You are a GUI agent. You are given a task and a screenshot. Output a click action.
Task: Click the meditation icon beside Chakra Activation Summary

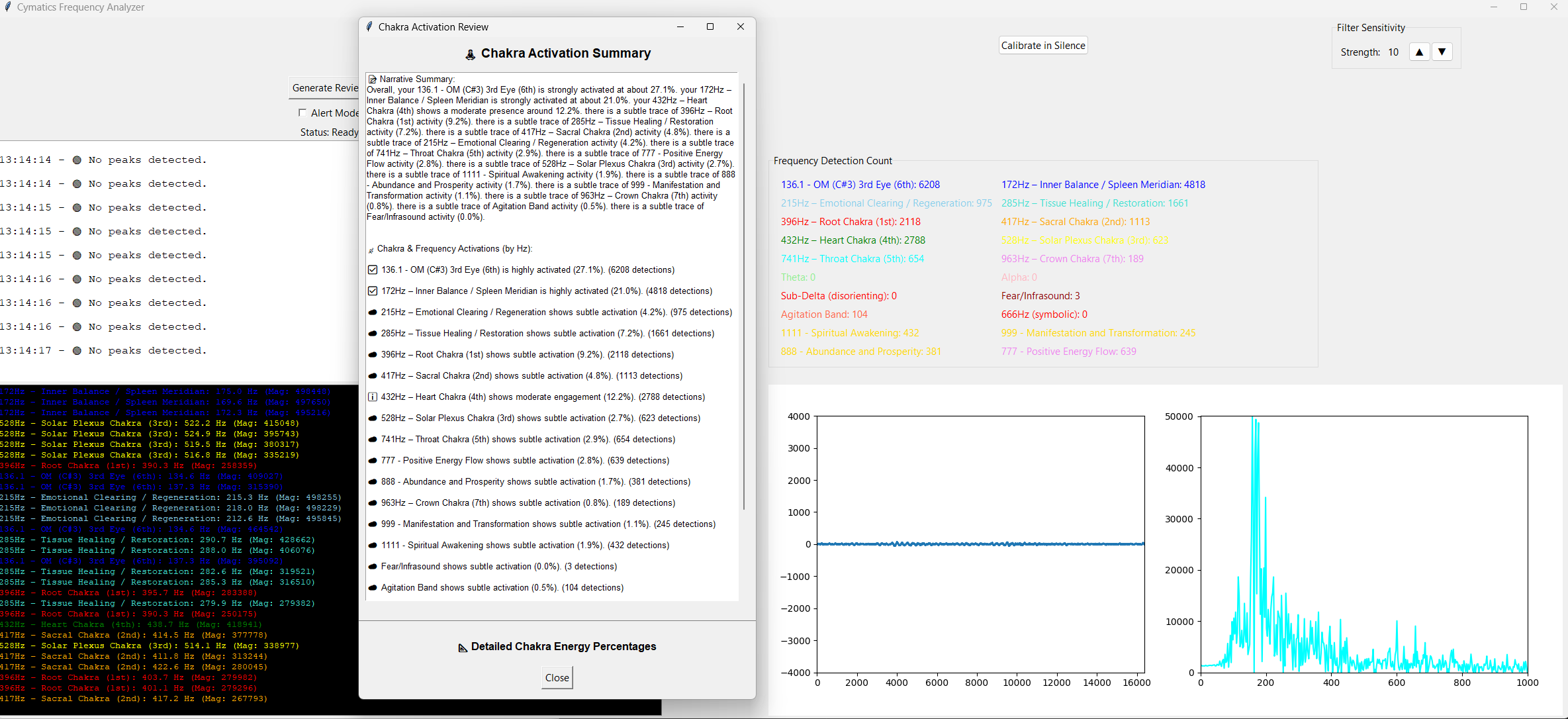coord(470,54)
